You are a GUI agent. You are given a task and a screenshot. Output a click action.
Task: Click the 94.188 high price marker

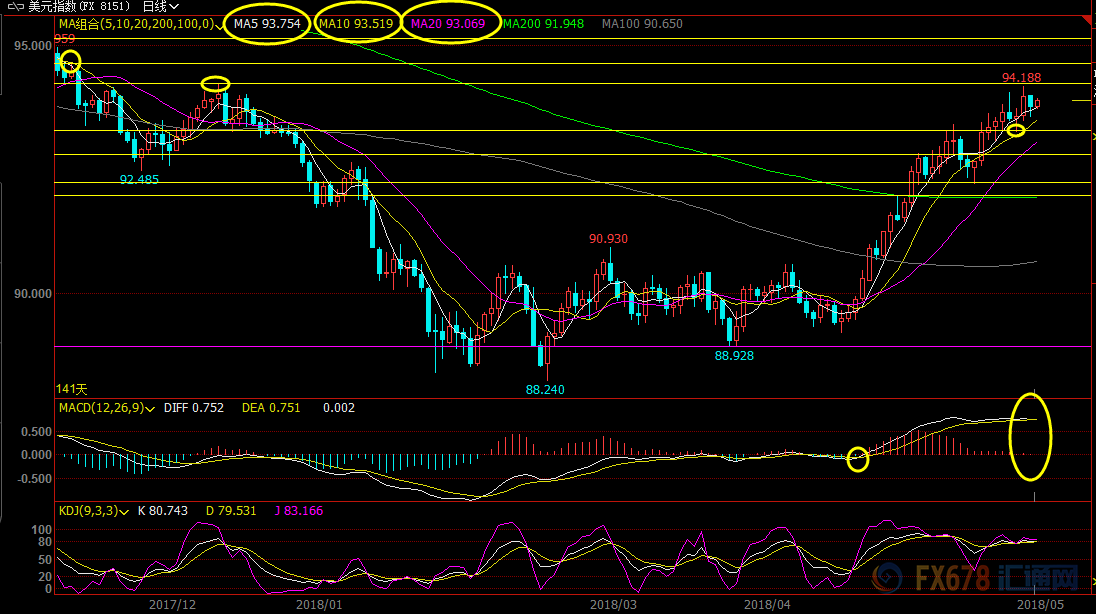pos(1021,78)
